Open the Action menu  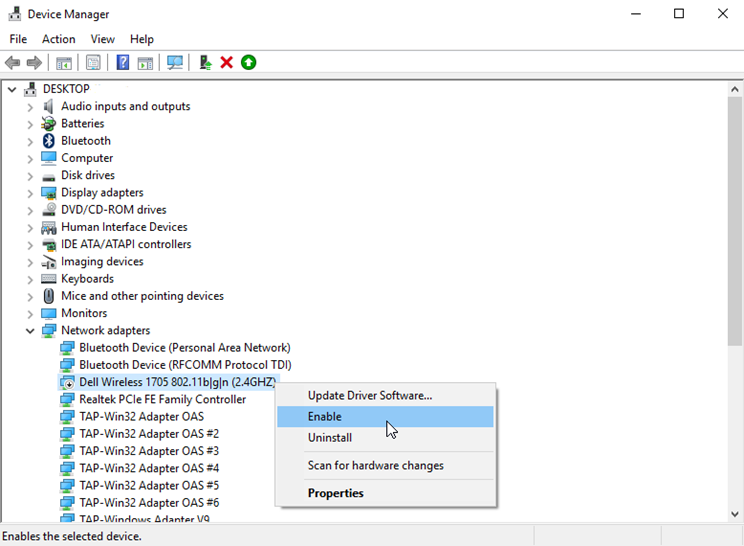tap(58, 39)
